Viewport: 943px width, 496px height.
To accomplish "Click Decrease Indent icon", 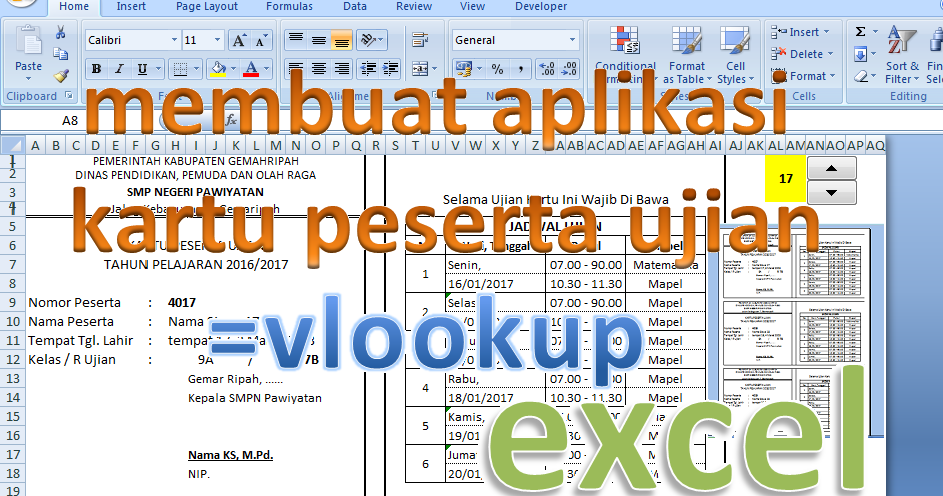I will click(x=368, y=69).
